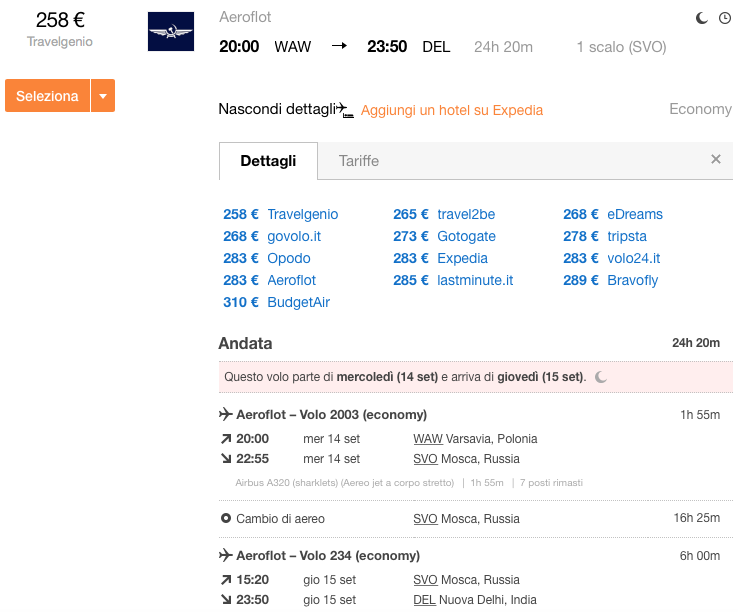The width and height of the screenshot is (738, 612).
Task: Switch to the Tariffe tab
Action: pyautogui.click(x=359, y=161)
